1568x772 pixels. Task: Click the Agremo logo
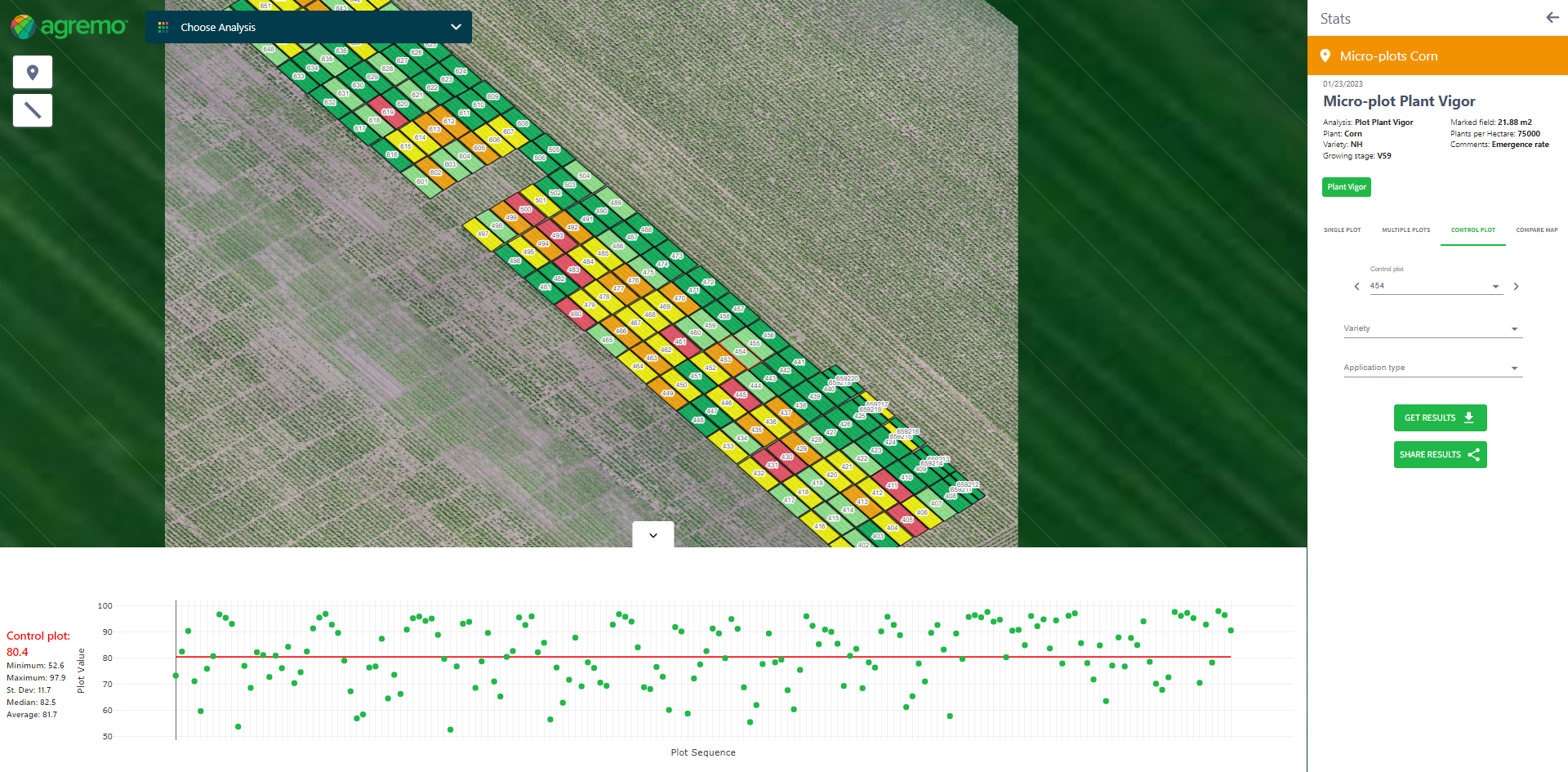pos(69,27)
